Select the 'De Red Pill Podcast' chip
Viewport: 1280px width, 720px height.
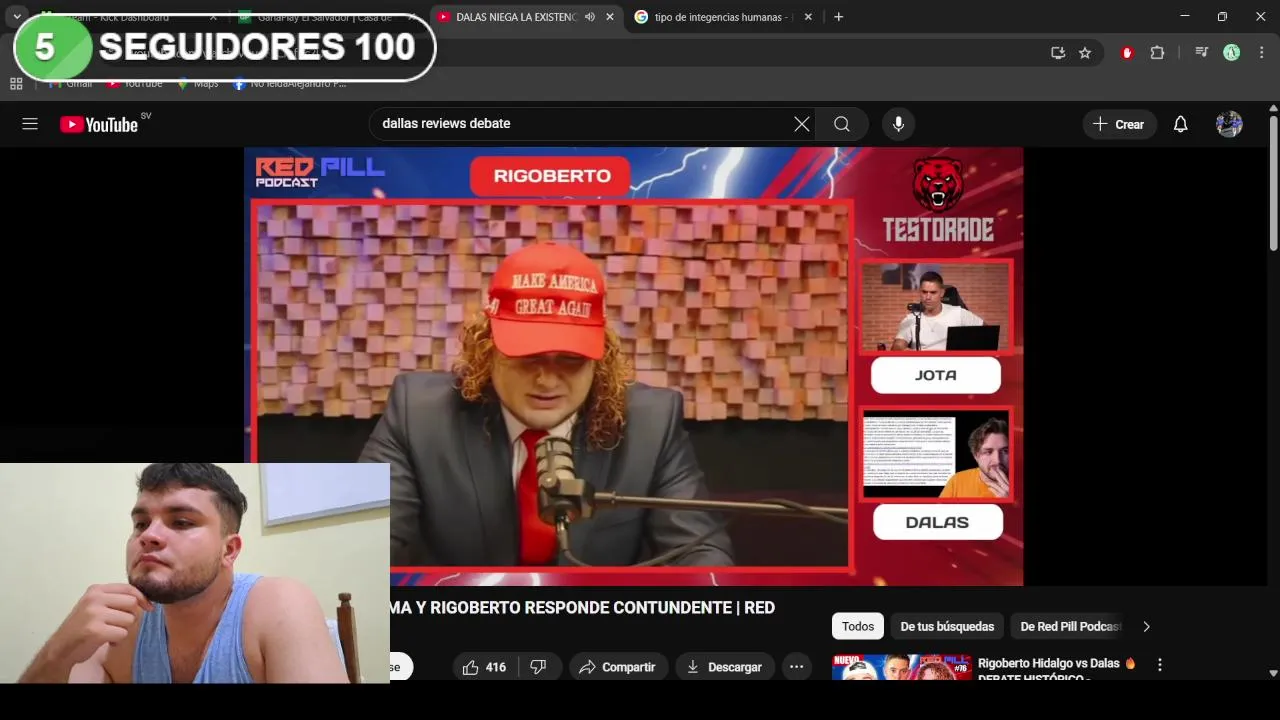point(1069,626)
